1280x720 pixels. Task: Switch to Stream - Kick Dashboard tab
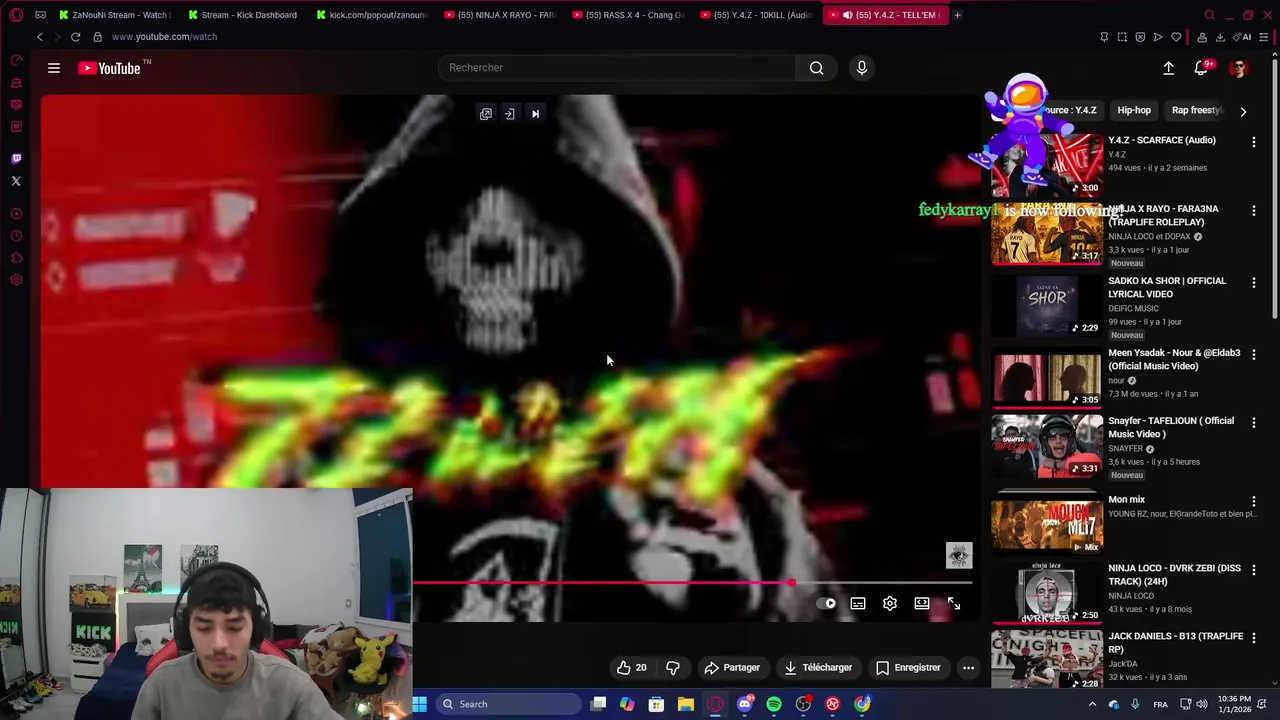[x=243, y=15]
